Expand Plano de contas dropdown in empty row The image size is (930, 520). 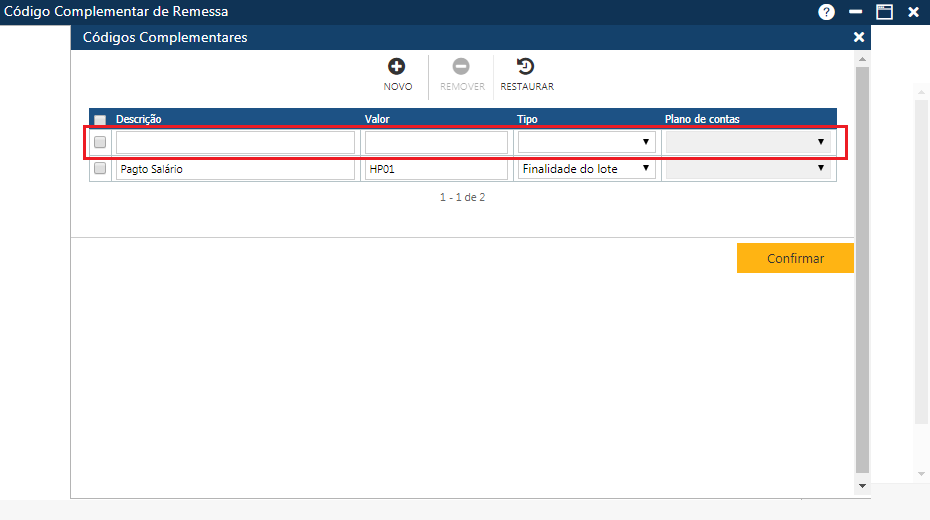pos(748,142)
